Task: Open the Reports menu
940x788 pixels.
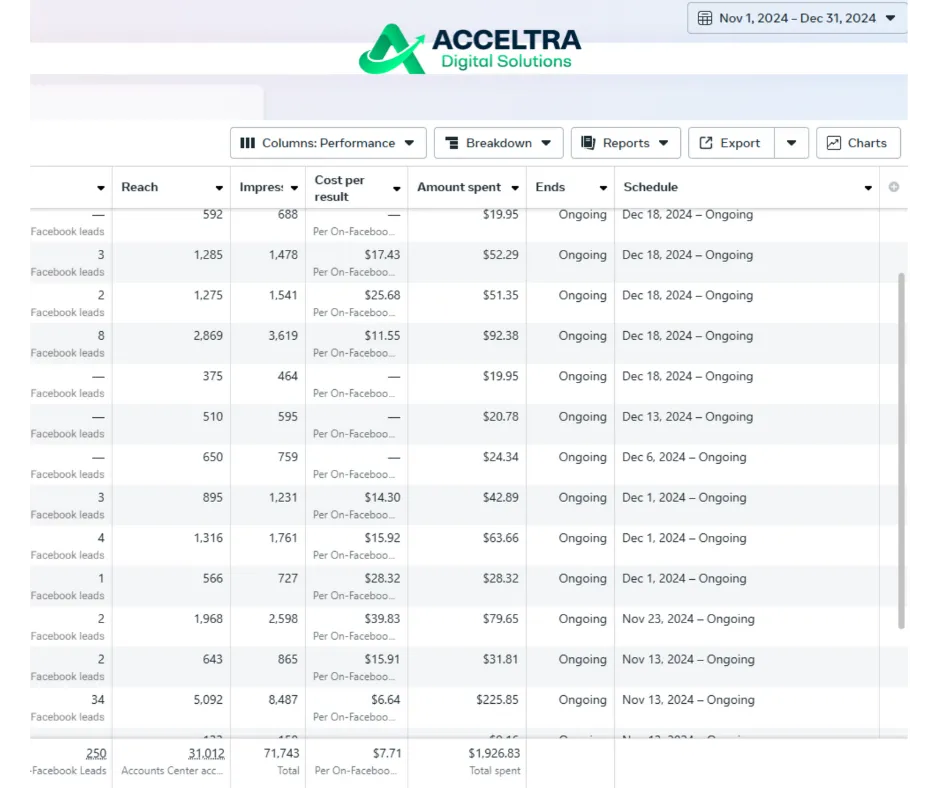Action: tap(625, 143)
